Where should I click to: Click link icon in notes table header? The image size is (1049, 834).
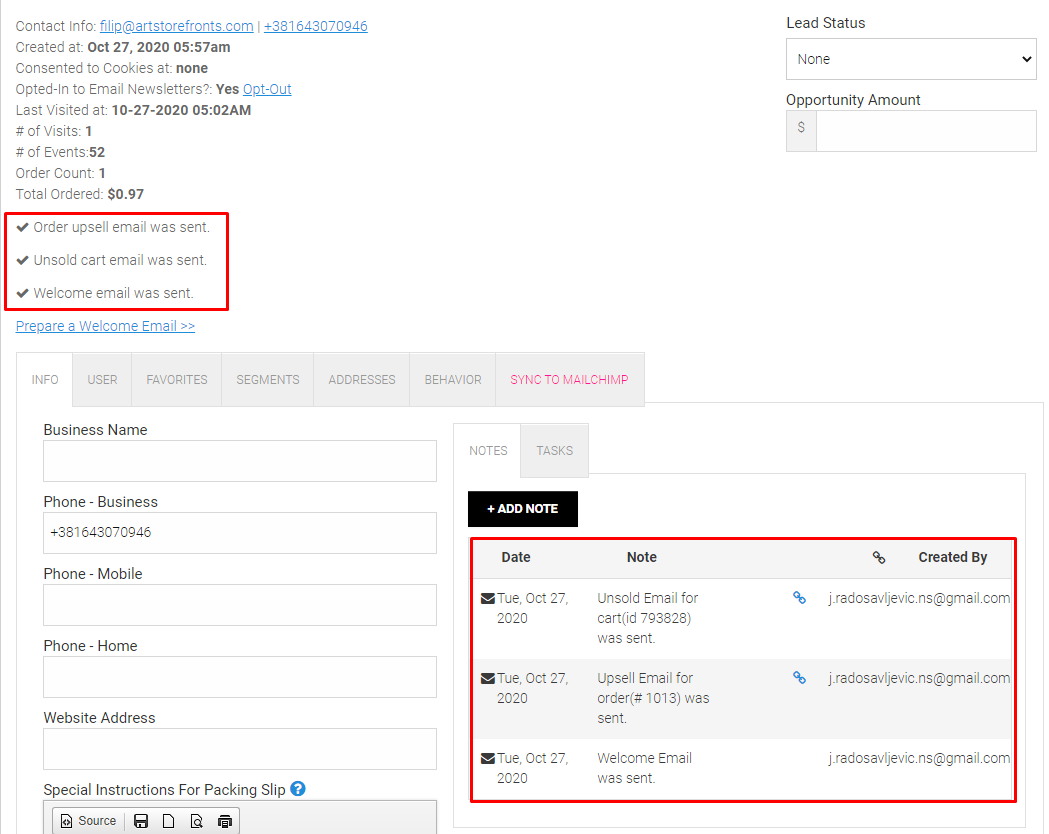[x=878, y=557]
